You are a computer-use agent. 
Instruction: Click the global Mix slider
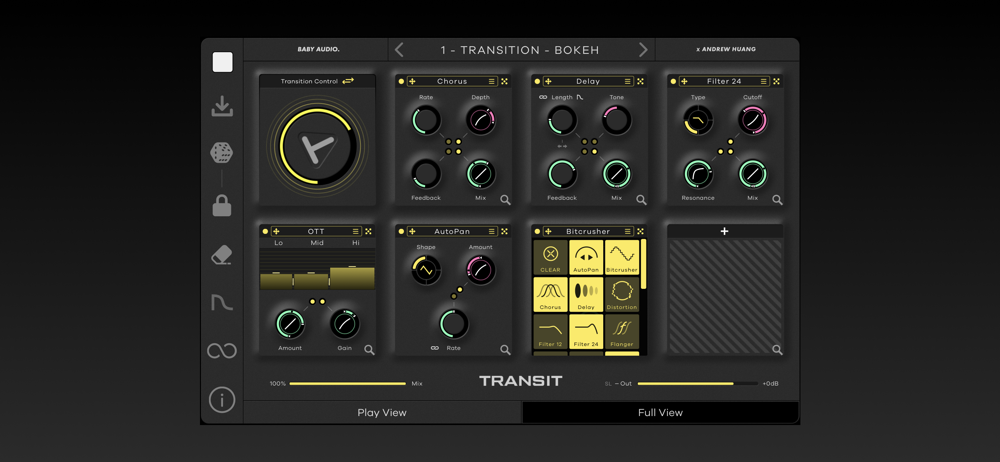(348, 384)
